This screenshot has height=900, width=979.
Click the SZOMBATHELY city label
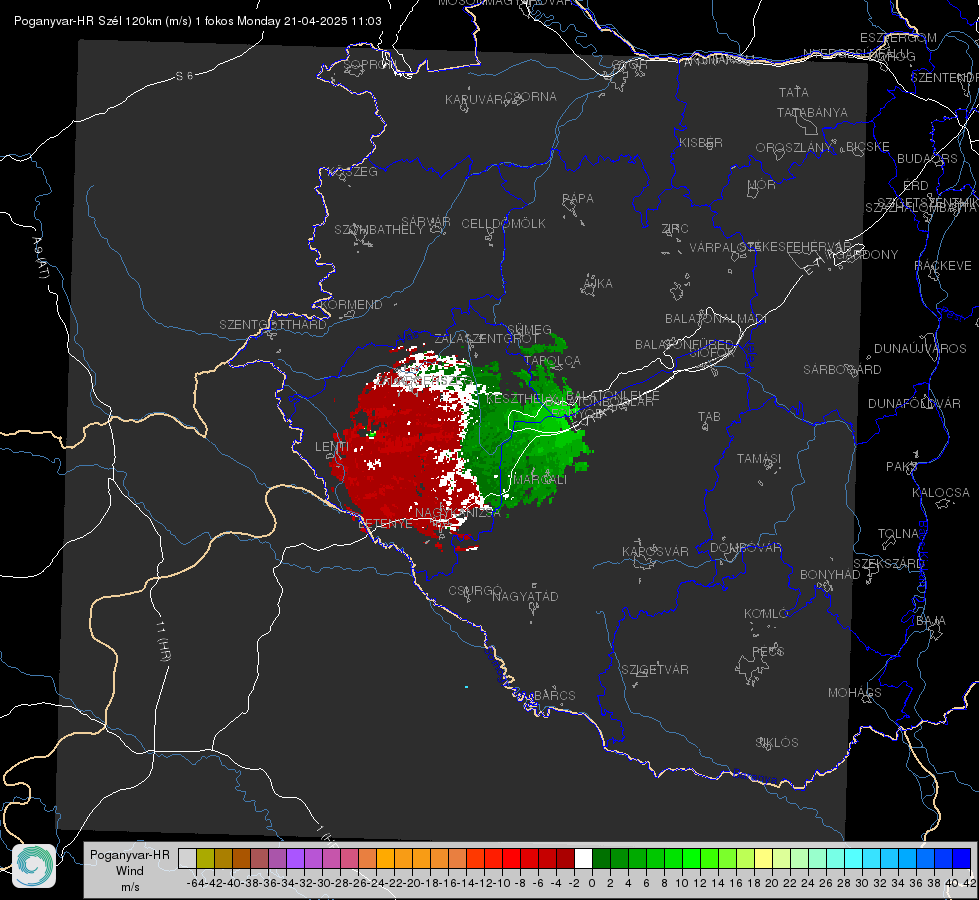pos(379,230)
